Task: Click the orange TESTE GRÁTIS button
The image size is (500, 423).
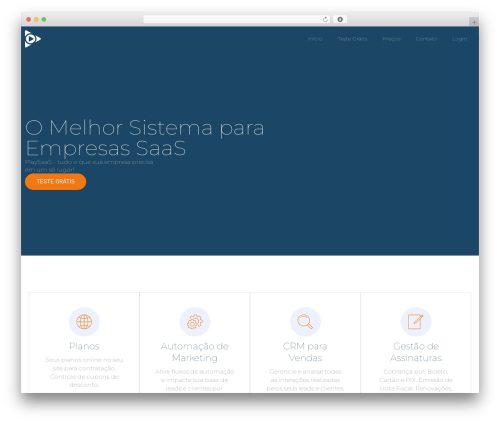Action: tap(55, 182)
